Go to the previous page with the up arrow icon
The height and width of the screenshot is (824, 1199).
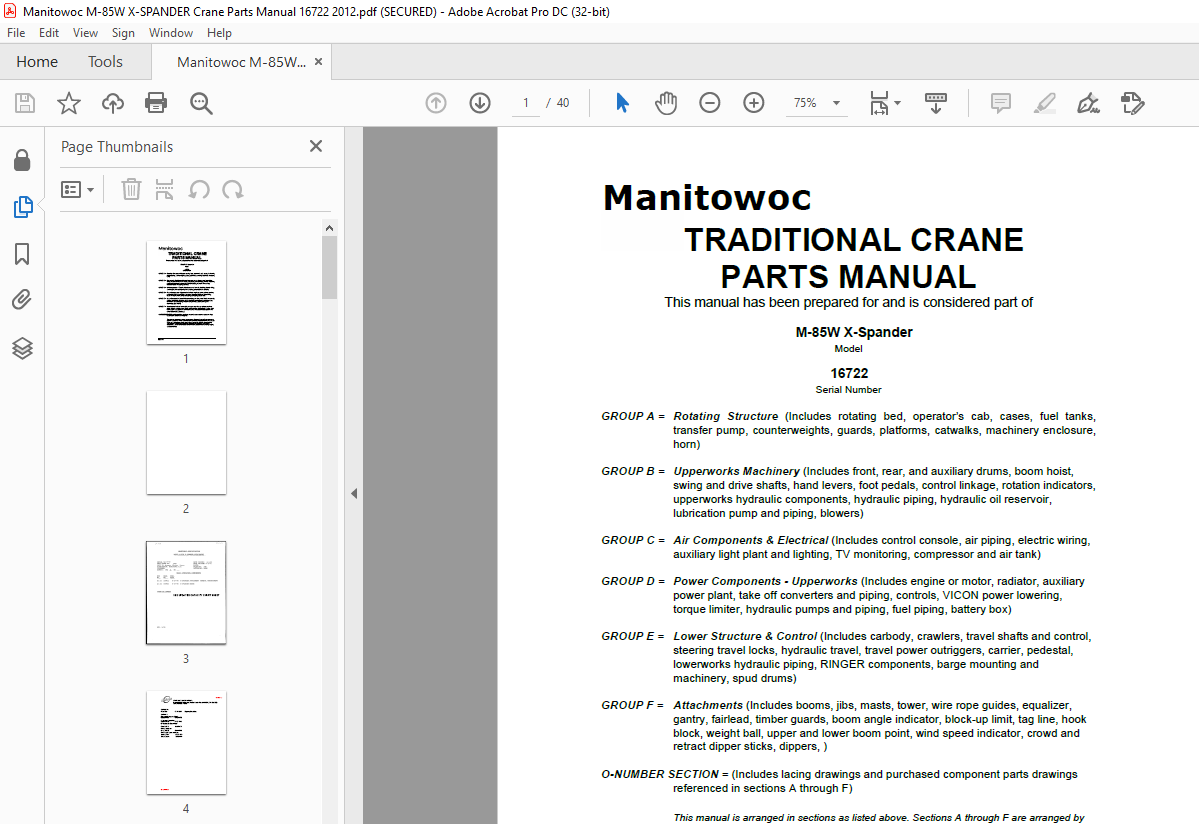click(436, 103)
